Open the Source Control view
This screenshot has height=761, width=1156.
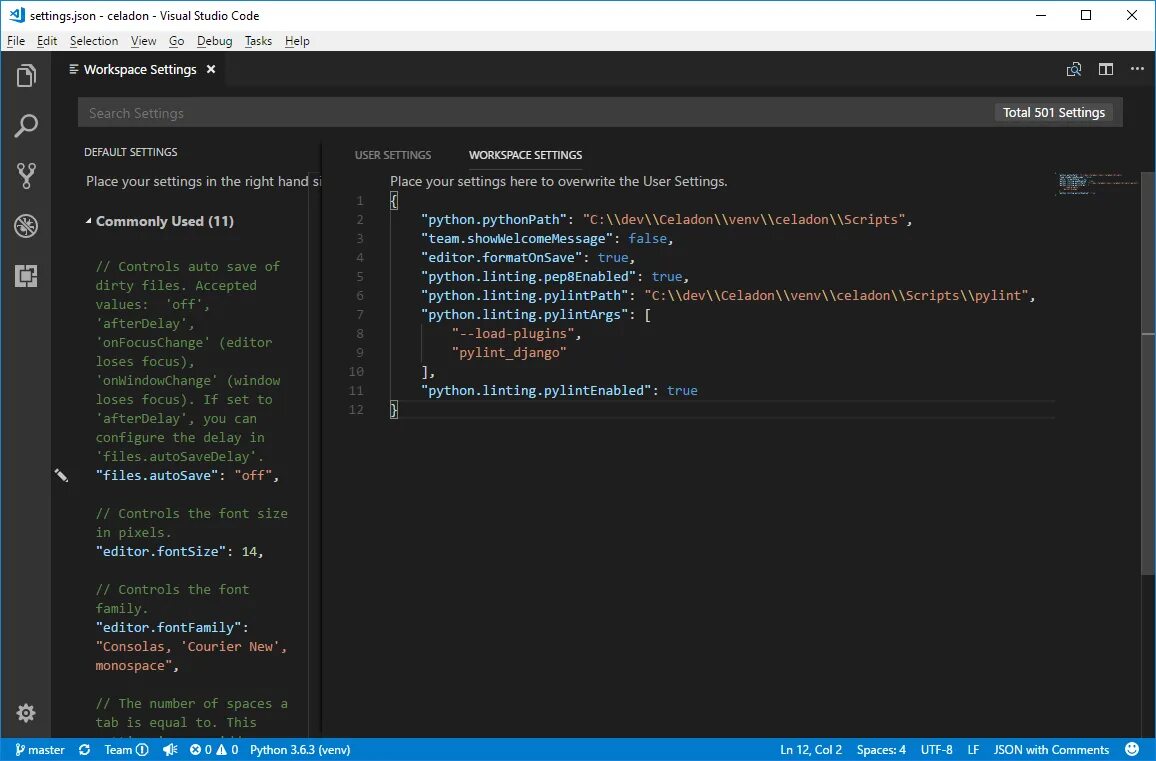coord(26,176)
